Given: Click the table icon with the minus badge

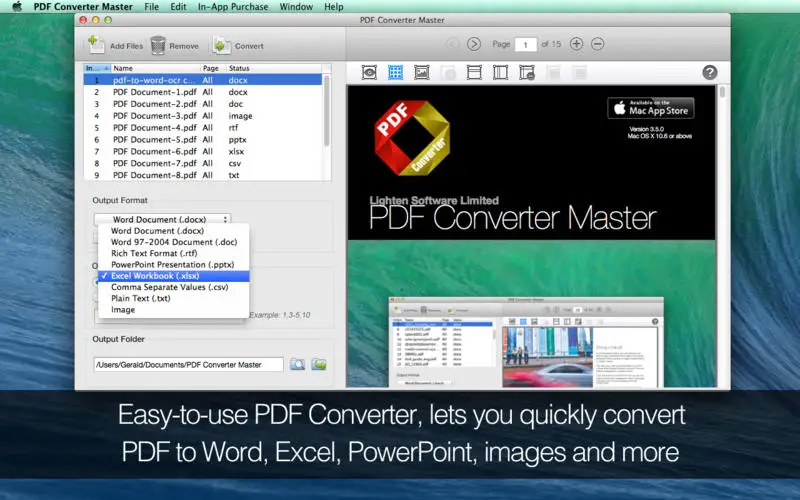Looking at the screenshot, I should (527, 72).
